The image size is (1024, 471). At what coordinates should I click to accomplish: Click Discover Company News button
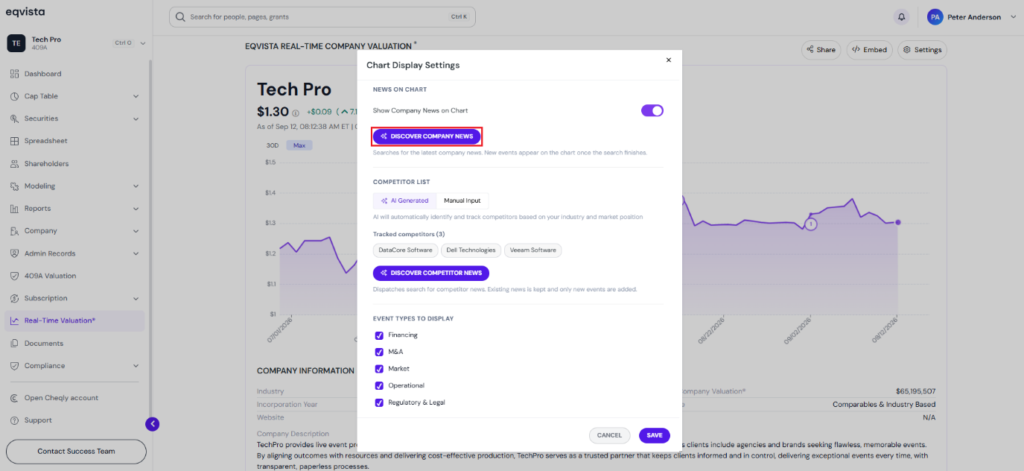tap(427, 137)
